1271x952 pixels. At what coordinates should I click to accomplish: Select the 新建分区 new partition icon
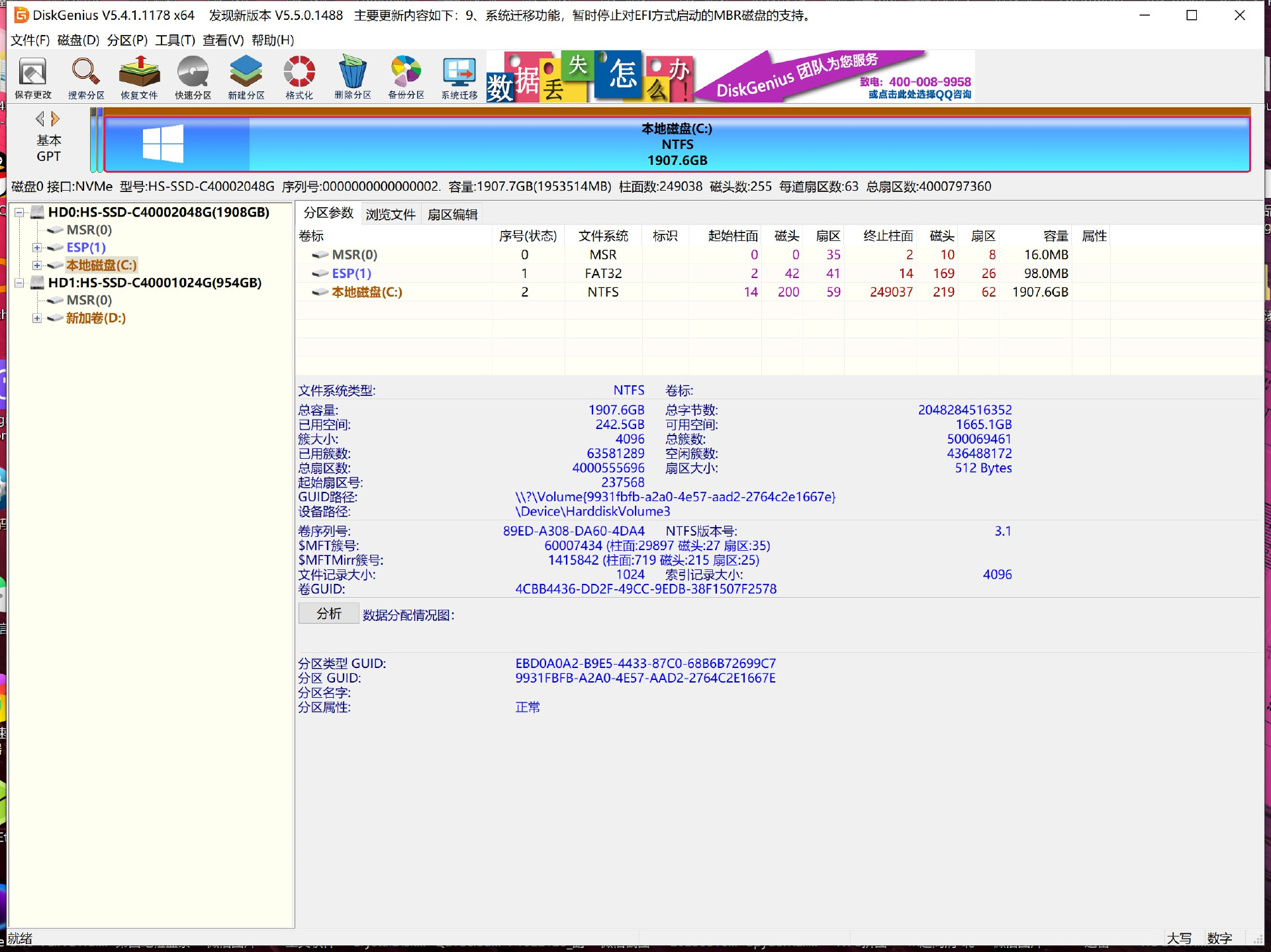click(x=246, y=77)
